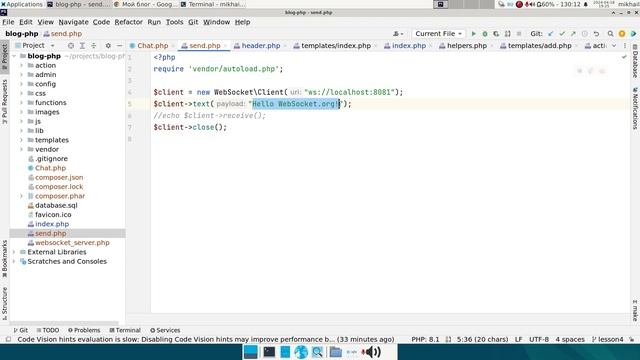This screenshot has width=640, height=360.
Task: Switch to Terminal window in top taskbar
Action: (213, 4)
